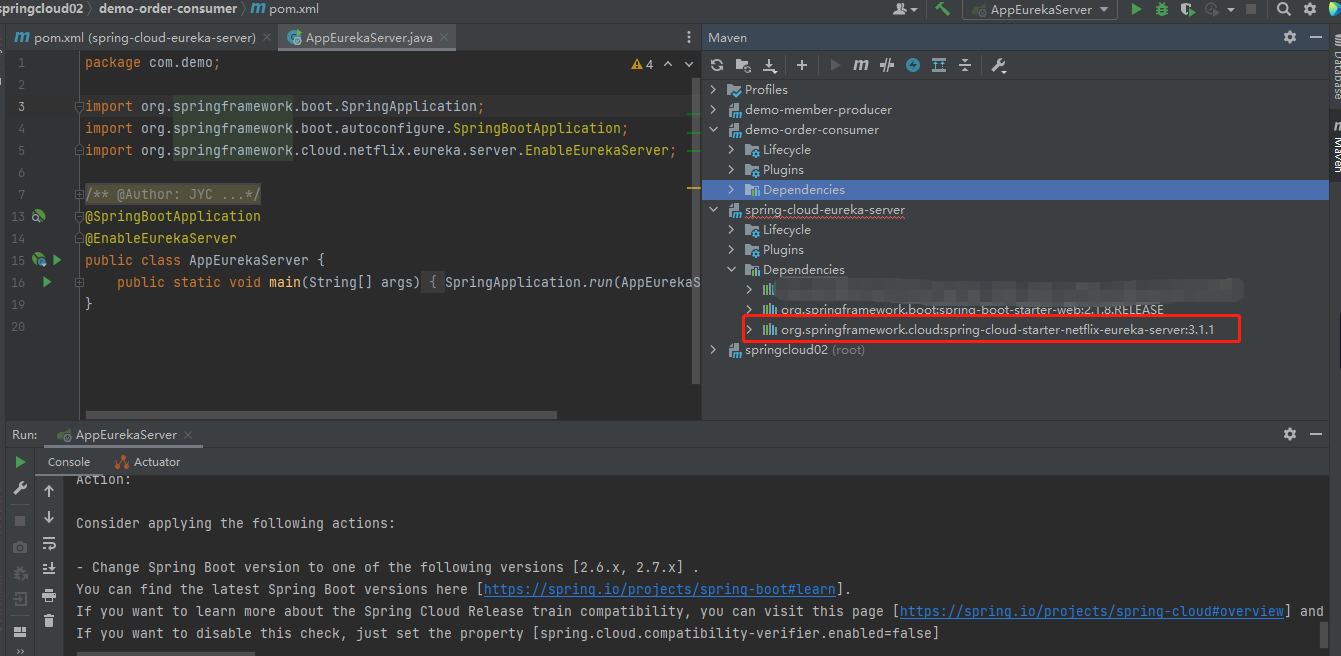Open the AppEurekaServer run configuration dropdown

click(x=1040, y=9)
